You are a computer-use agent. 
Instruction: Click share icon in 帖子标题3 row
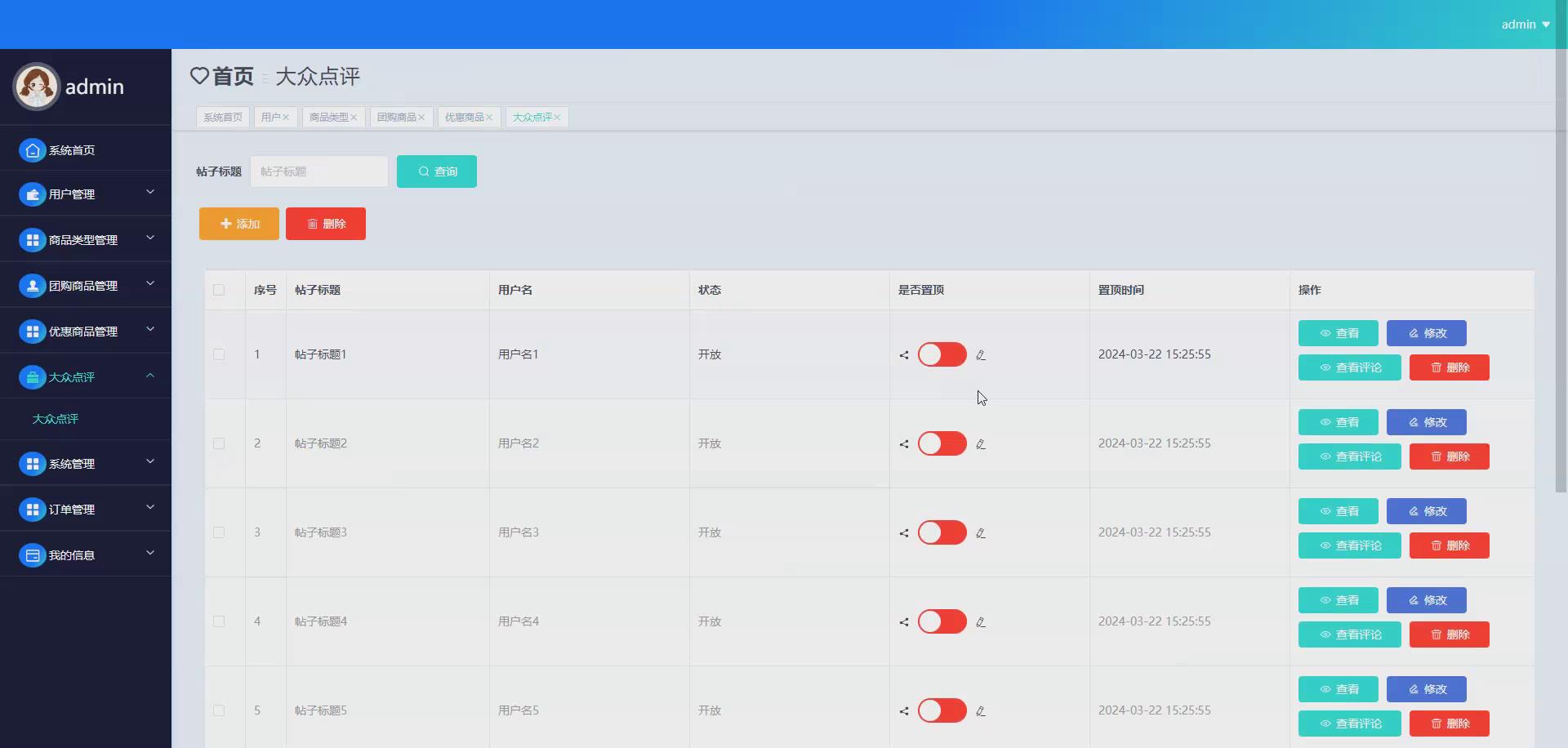[904, 533]
